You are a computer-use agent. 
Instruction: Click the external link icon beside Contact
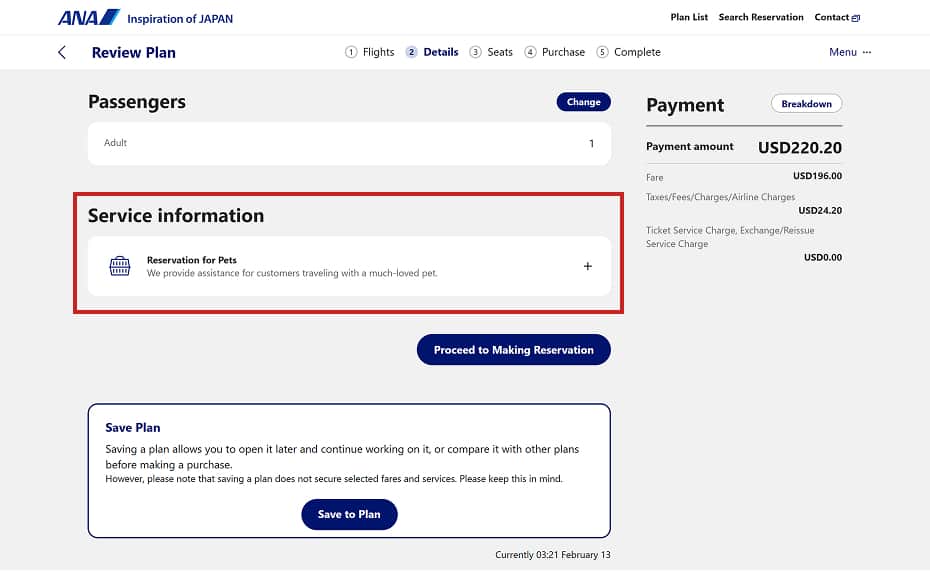(856, 18)
